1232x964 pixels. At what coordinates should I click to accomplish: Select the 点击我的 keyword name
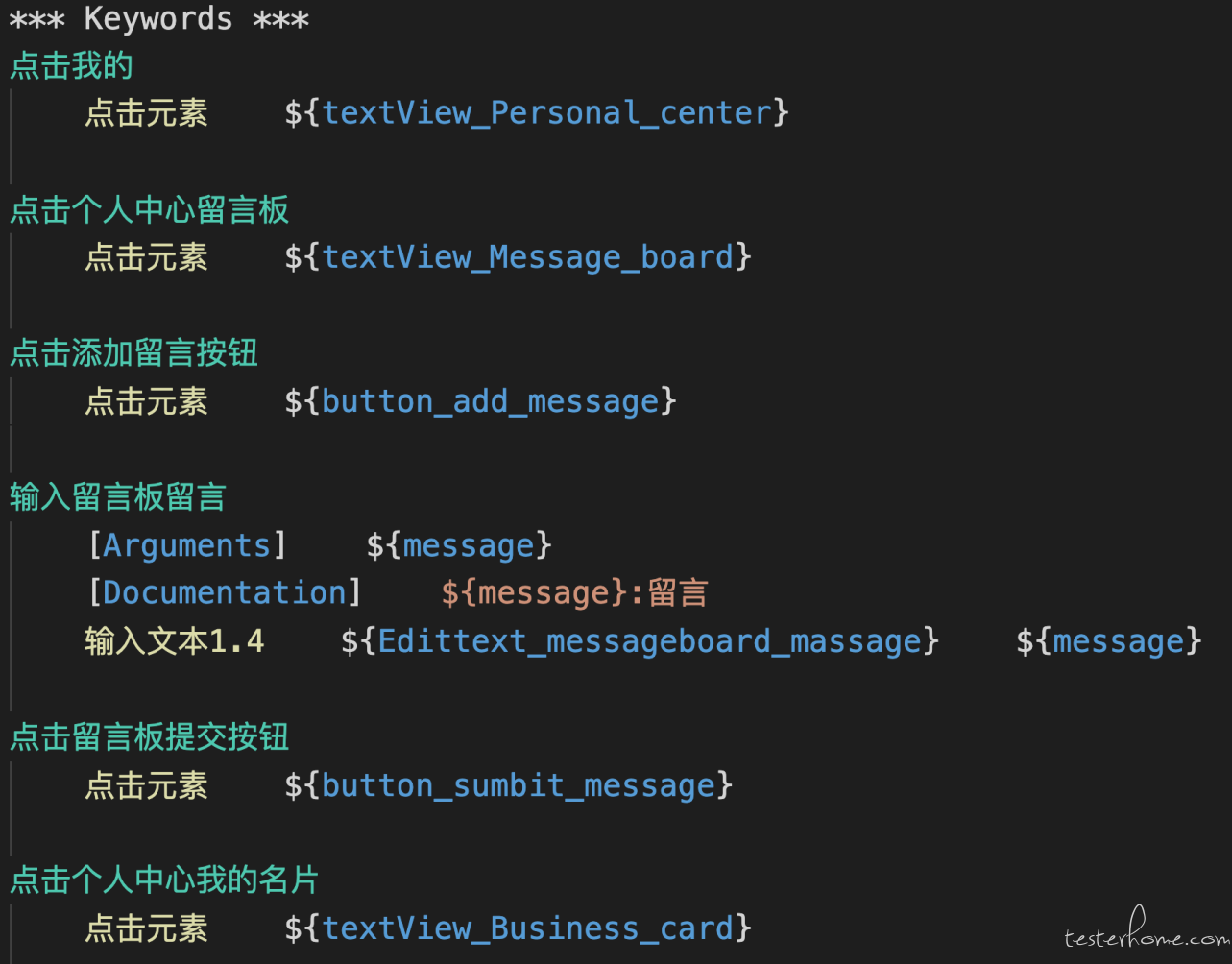[x=71, y=66]
